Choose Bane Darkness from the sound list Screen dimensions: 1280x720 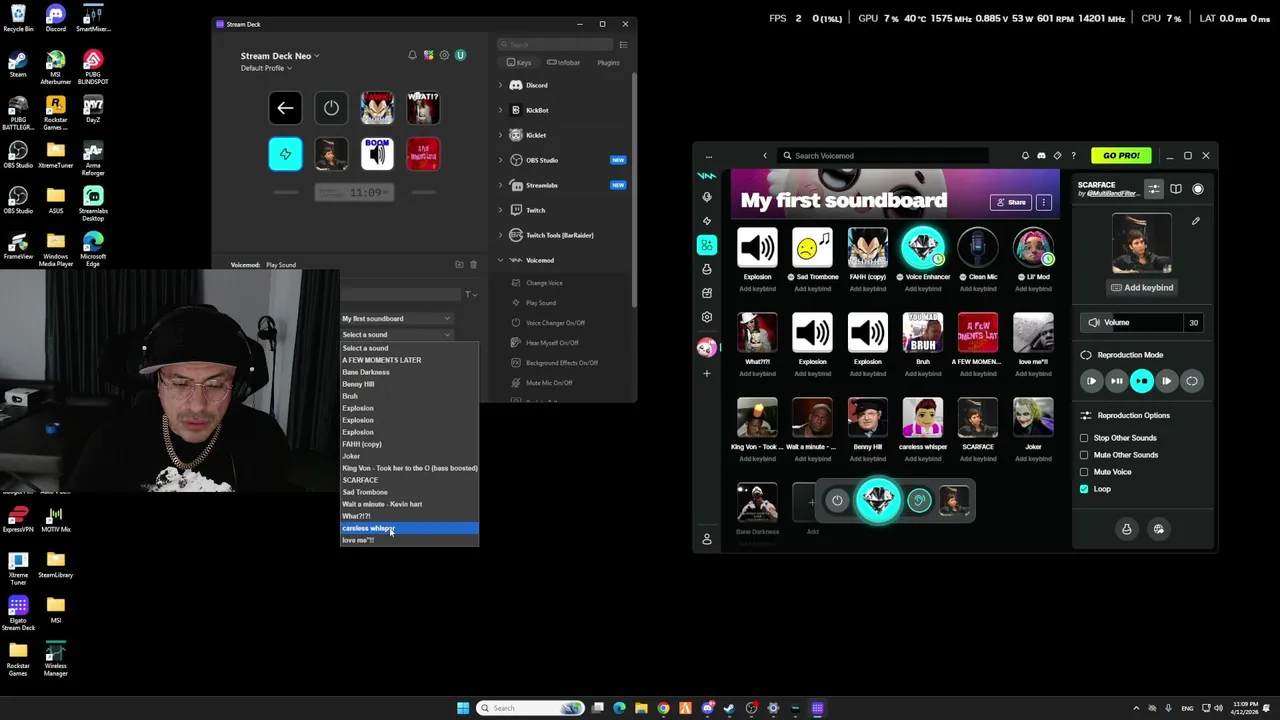click(409, 372)
